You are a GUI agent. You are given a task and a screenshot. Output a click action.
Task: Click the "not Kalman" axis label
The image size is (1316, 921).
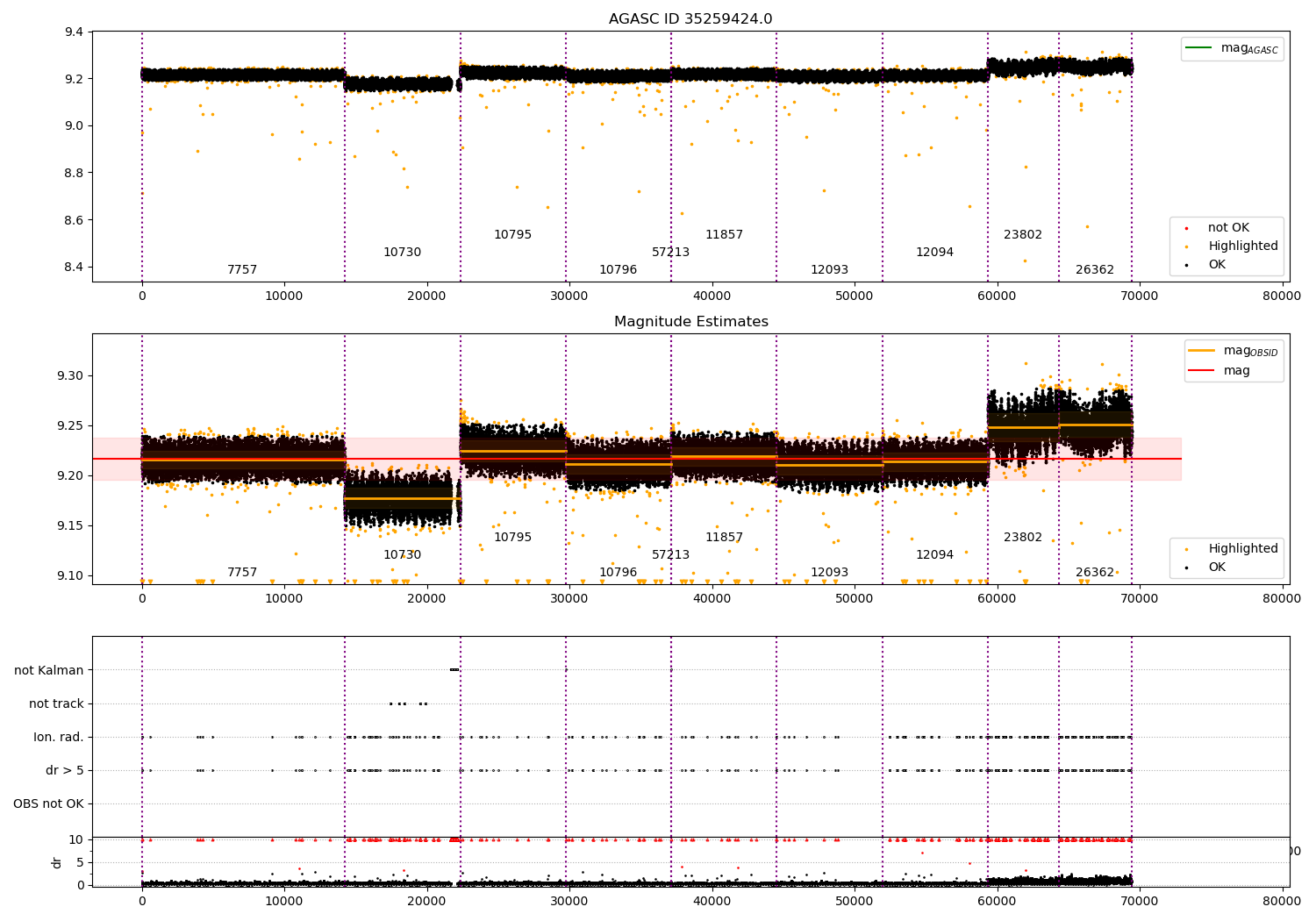coord(49,670)
